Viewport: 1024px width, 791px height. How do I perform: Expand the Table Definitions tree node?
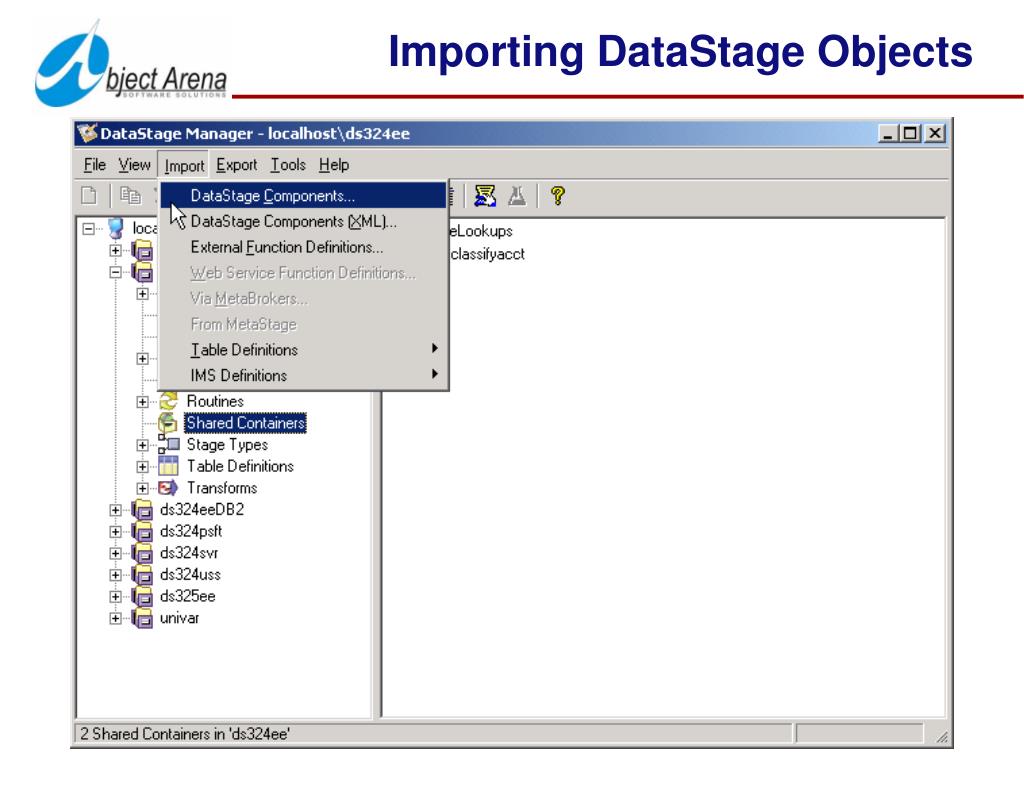[142, 467]
